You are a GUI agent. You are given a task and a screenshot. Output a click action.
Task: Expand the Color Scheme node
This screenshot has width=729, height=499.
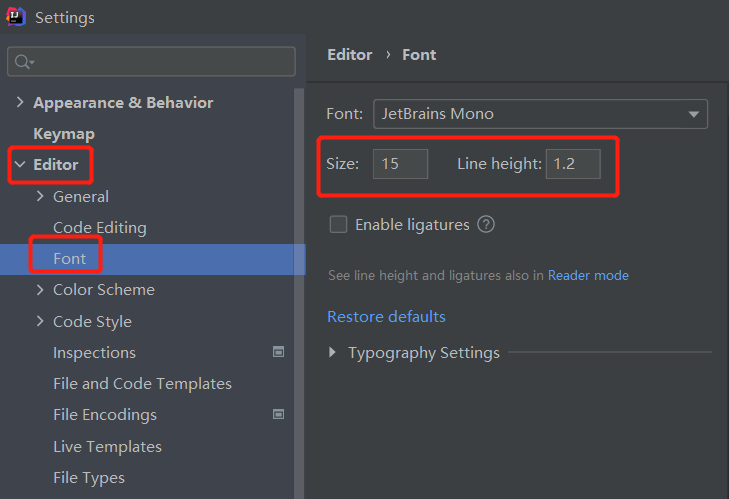click(40, 290)
